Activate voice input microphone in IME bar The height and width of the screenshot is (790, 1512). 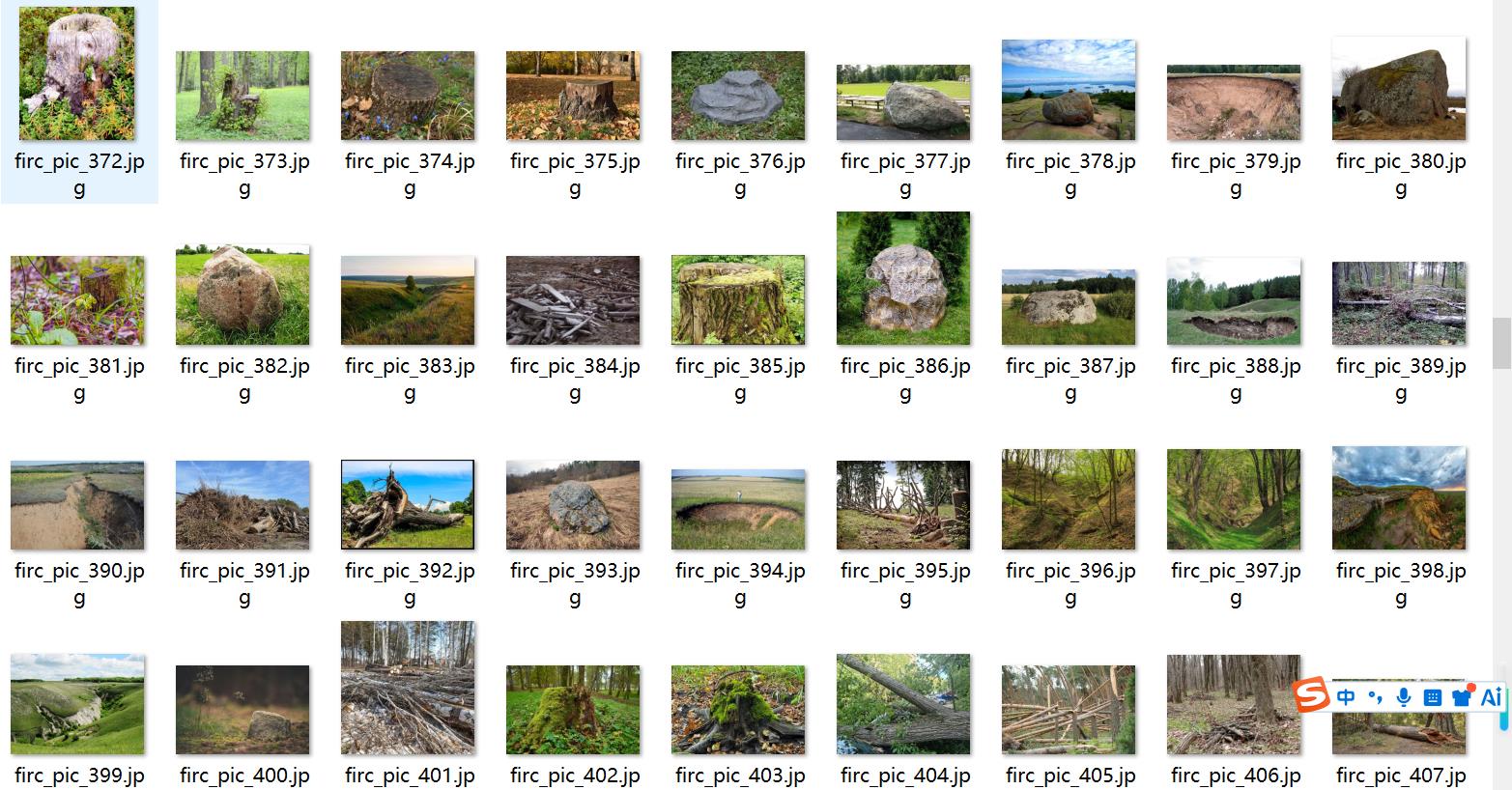point(1404,697)
